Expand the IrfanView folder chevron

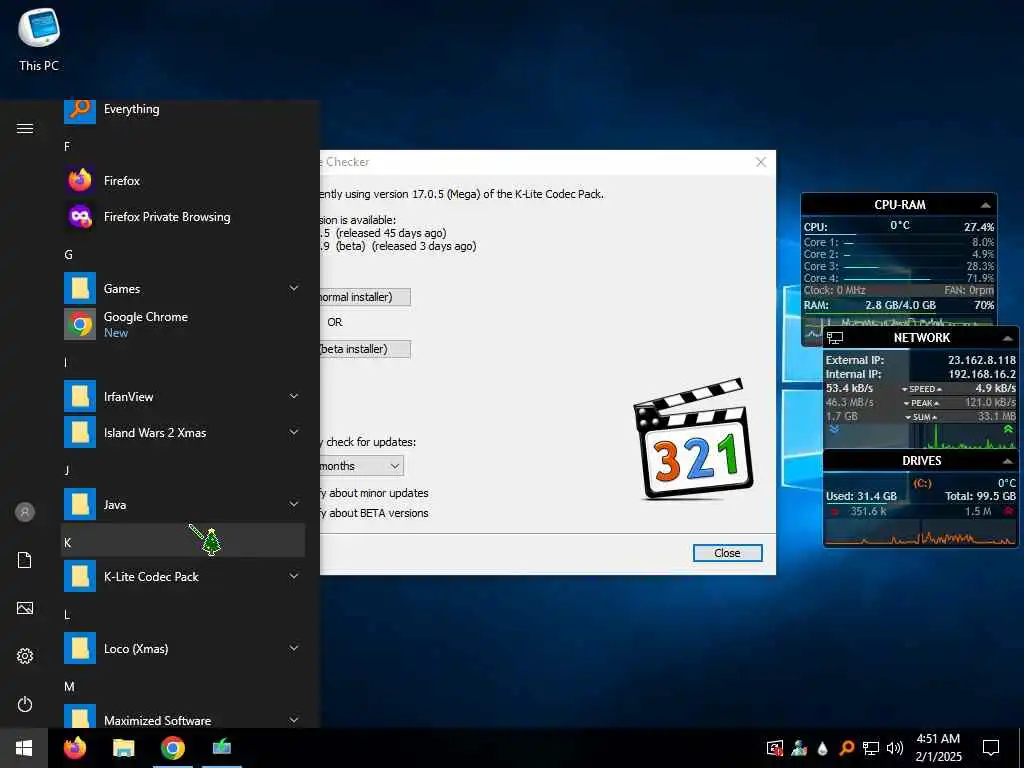click(x=294, y=396)
